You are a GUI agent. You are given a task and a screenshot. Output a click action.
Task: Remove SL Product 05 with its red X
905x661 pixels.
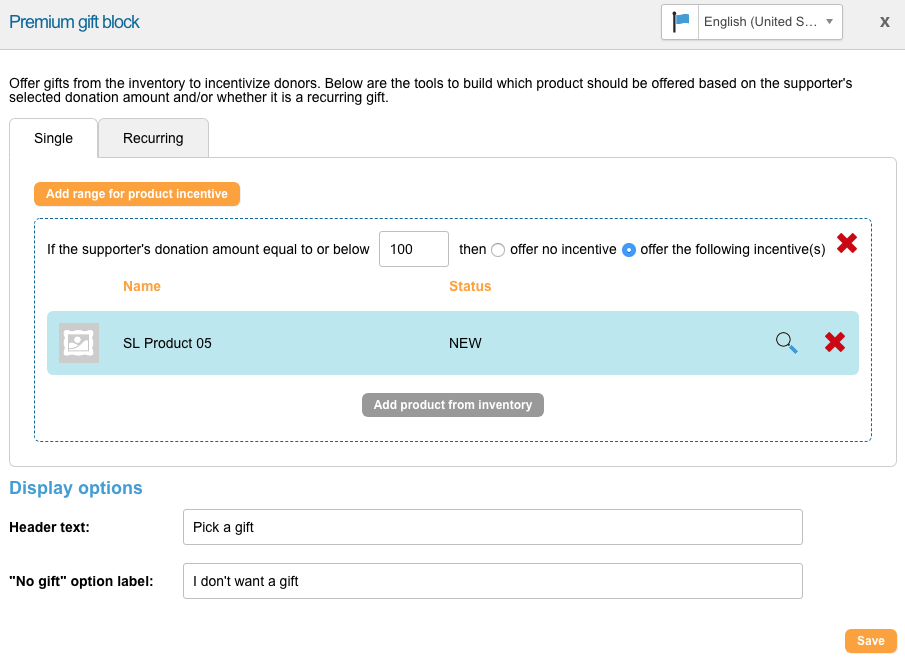pyautogui.click(x=835, y=343)
